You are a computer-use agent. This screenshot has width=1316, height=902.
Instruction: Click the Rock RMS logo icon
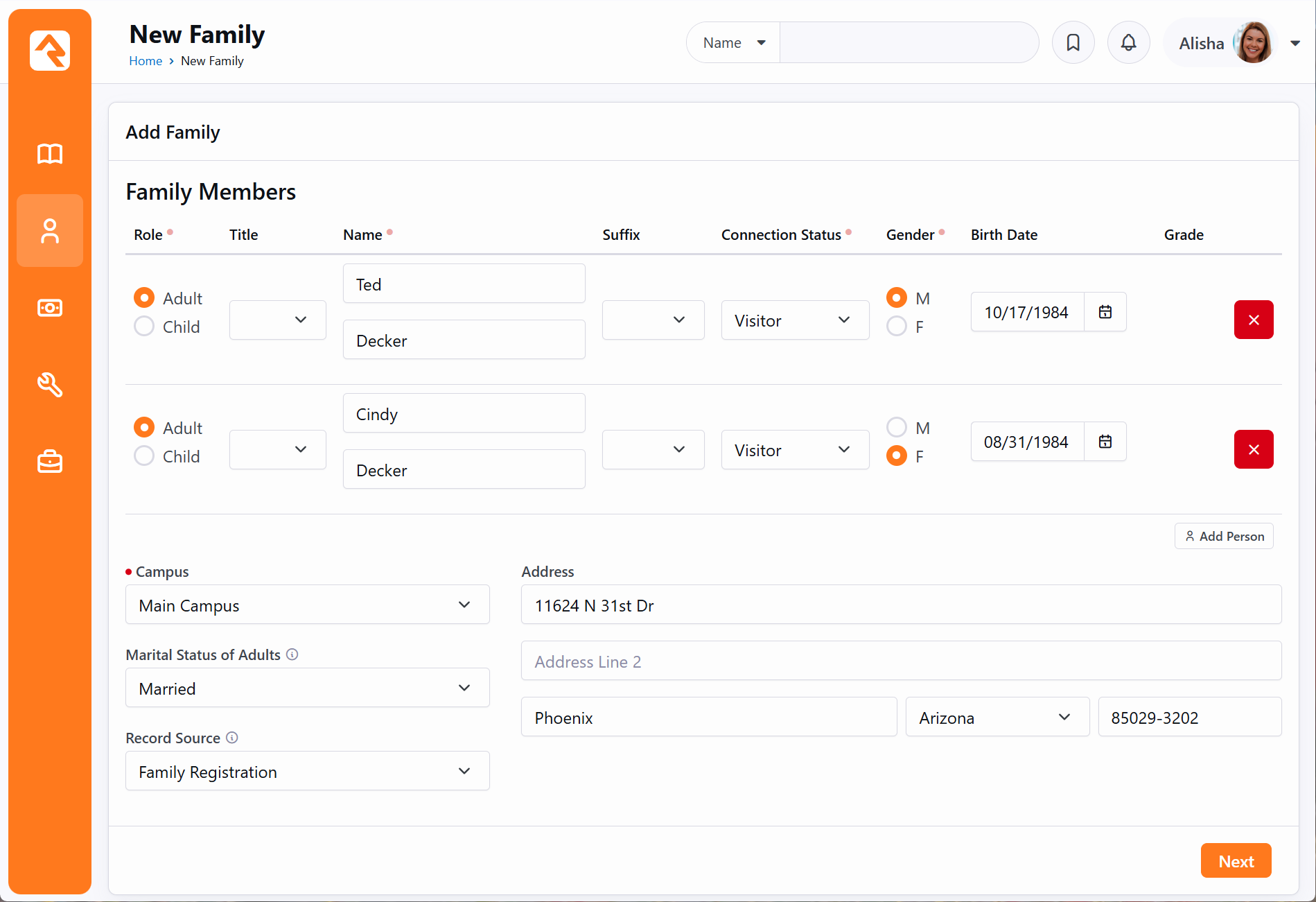tap(50, 51)
